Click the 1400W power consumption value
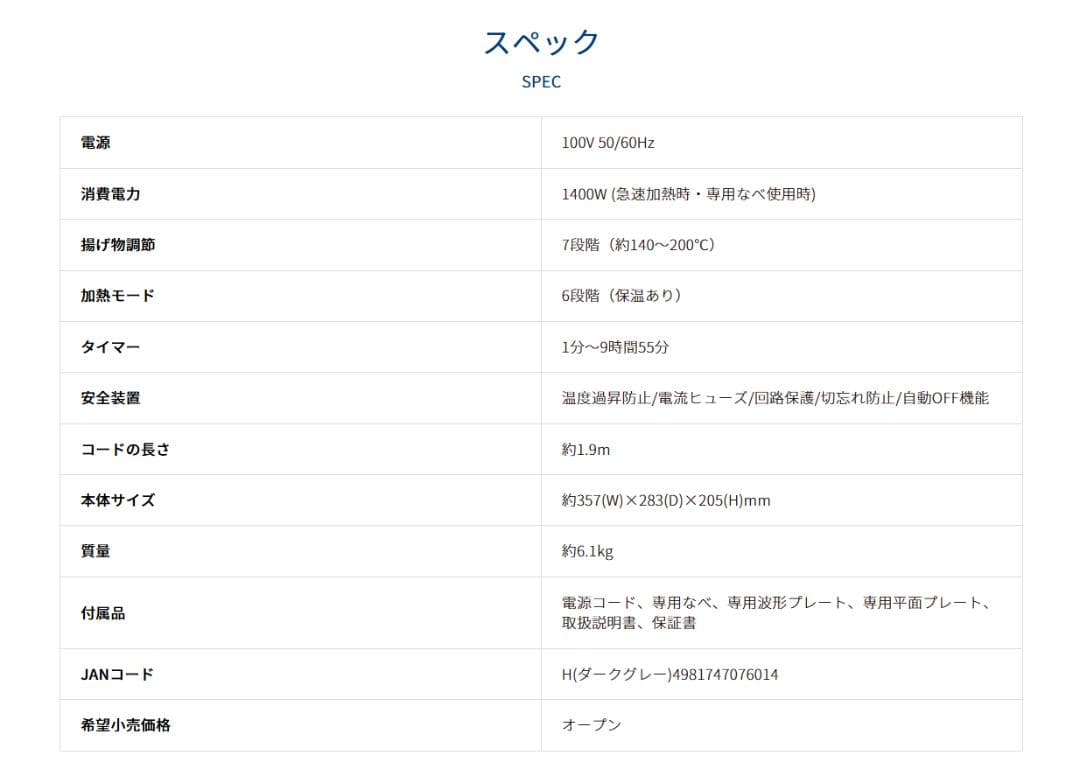This screenshot has width=1080, height=762. click(x=688, y=194)
